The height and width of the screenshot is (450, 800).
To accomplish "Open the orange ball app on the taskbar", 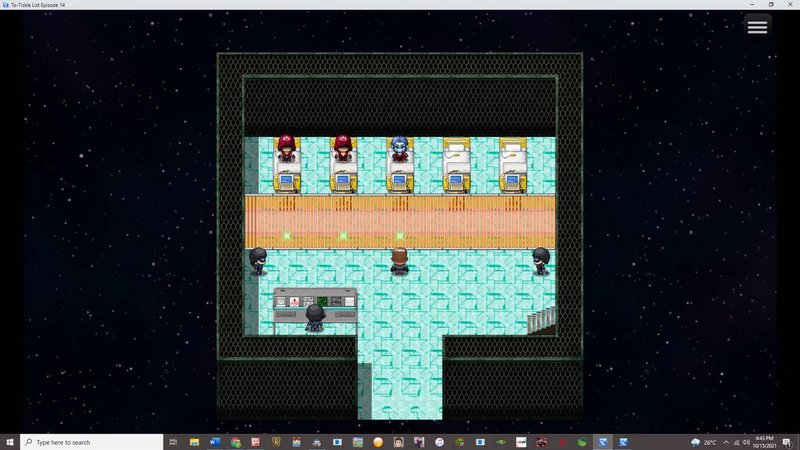I will 378,442.
